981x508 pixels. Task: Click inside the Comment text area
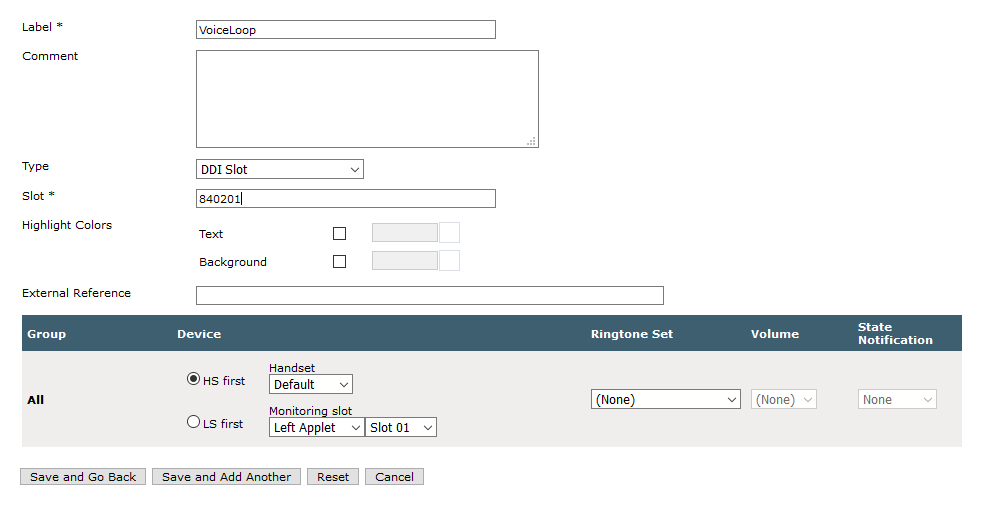pyautogui.click(x=367, y=99)
